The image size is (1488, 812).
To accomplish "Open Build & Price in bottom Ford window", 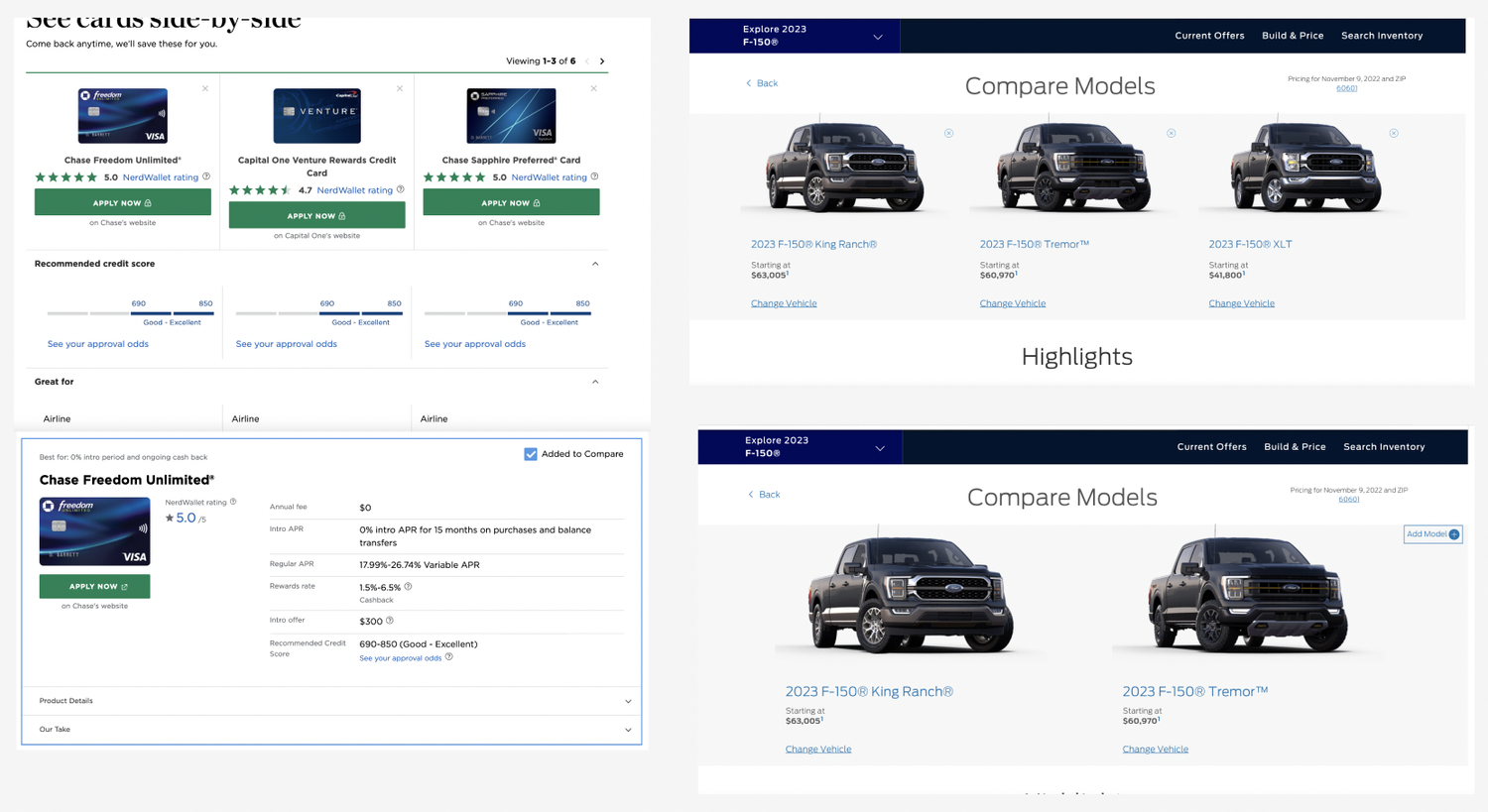I will (1295, 447).
